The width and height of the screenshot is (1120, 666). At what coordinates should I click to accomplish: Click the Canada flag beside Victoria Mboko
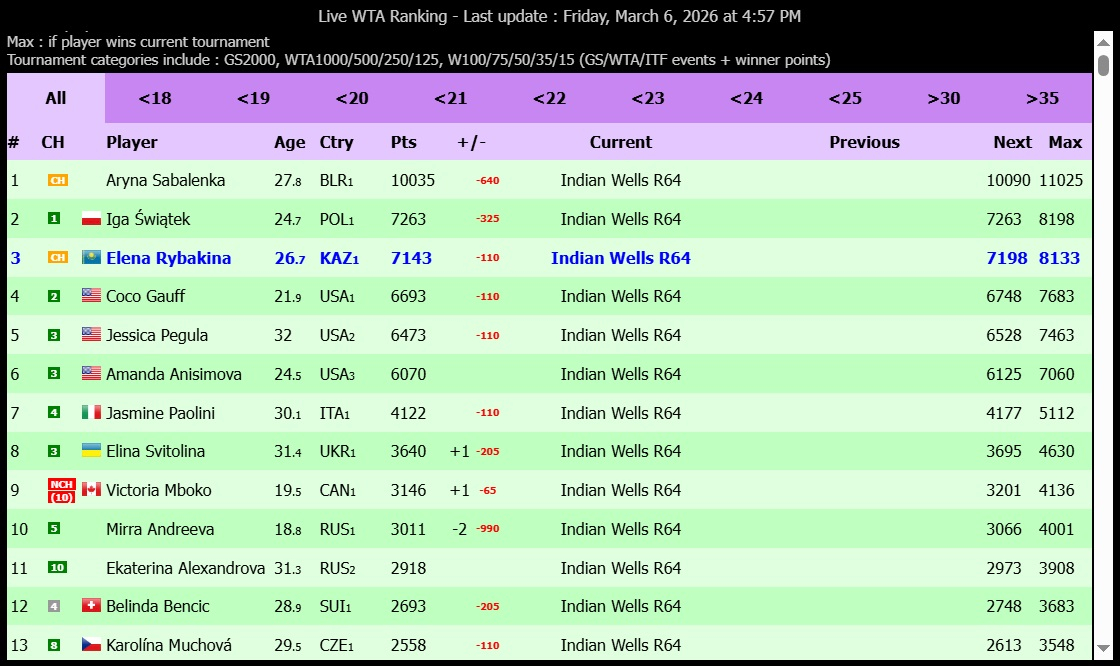[x=91, y=490]
